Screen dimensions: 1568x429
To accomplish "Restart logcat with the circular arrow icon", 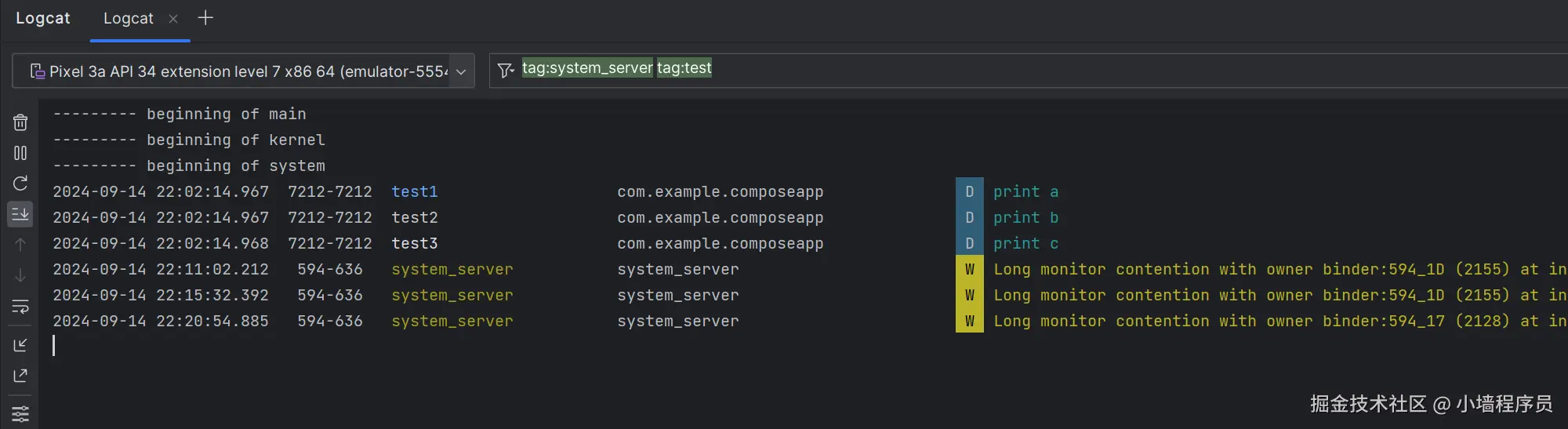I will click(x=20, y=184).
